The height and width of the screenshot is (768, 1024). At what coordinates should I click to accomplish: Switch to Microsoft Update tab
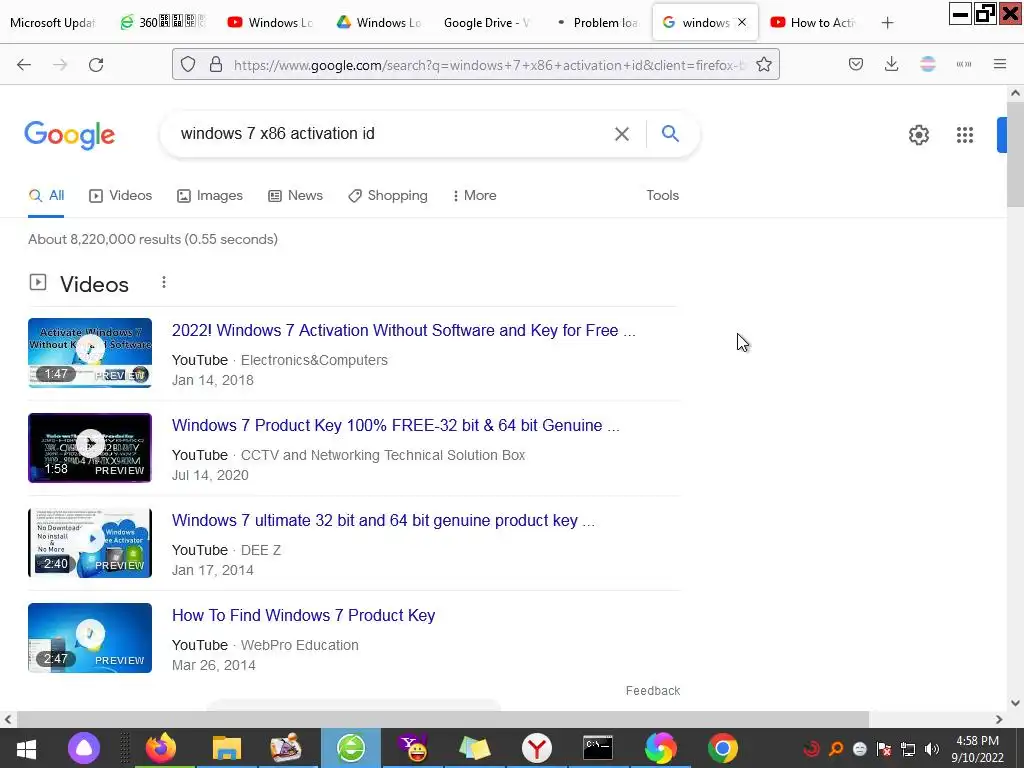[52, 23]
